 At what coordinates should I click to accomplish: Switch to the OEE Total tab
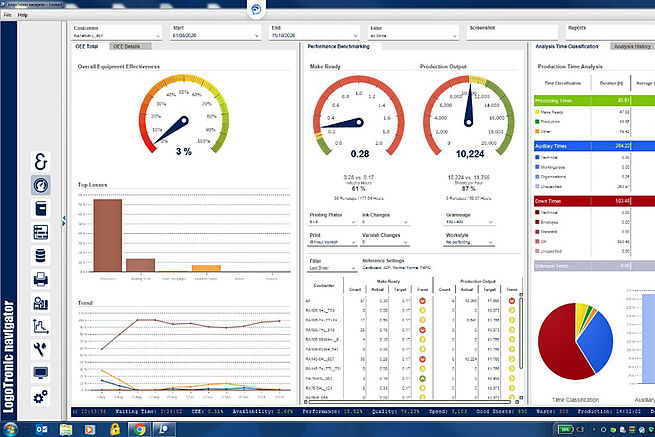pos(87,46)
